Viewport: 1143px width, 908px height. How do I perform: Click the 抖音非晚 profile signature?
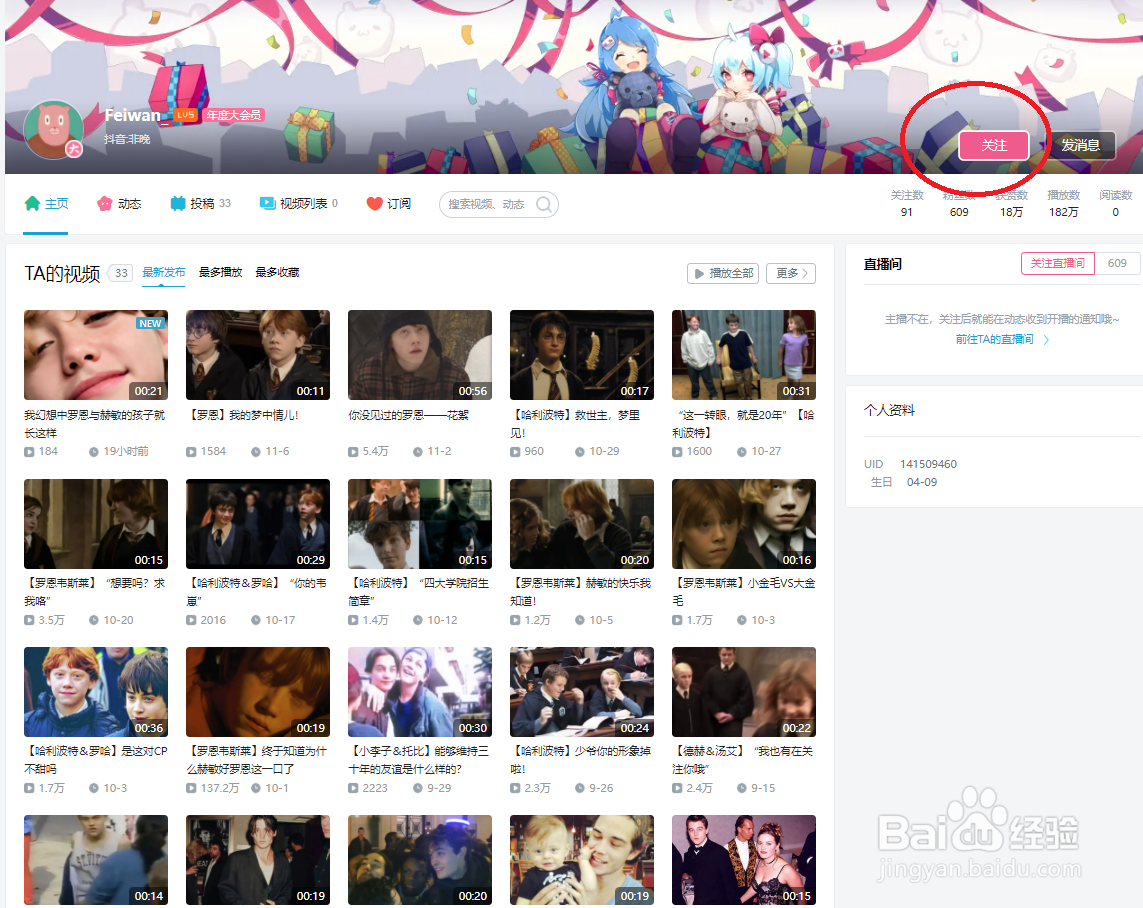pos(127,138)
